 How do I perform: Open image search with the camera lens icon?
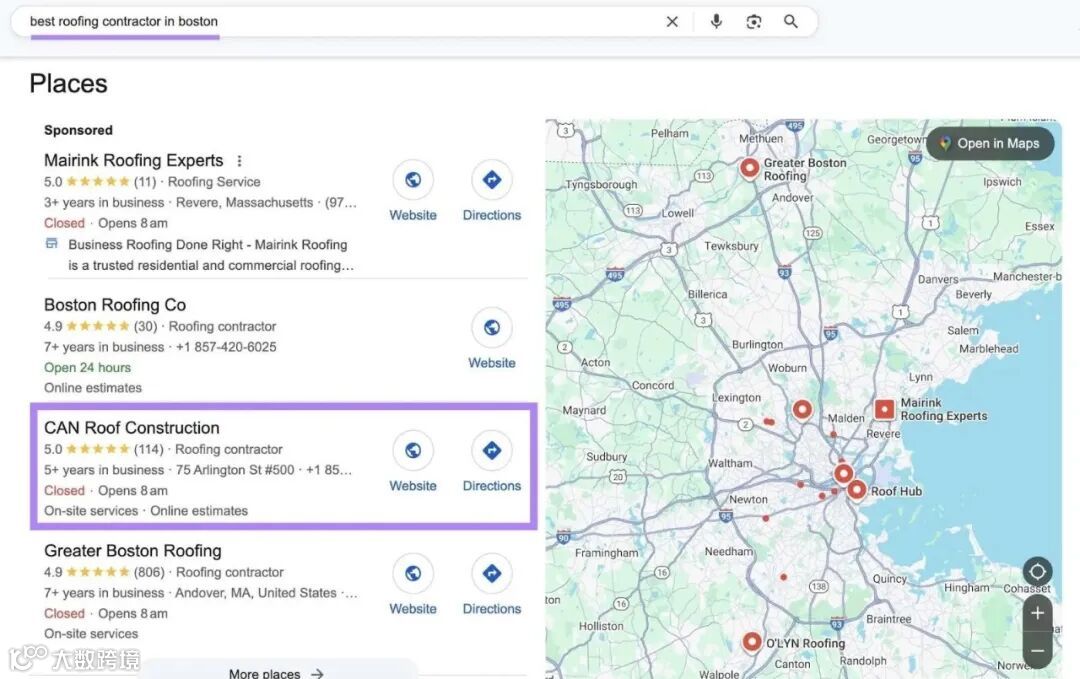point(754,22)
